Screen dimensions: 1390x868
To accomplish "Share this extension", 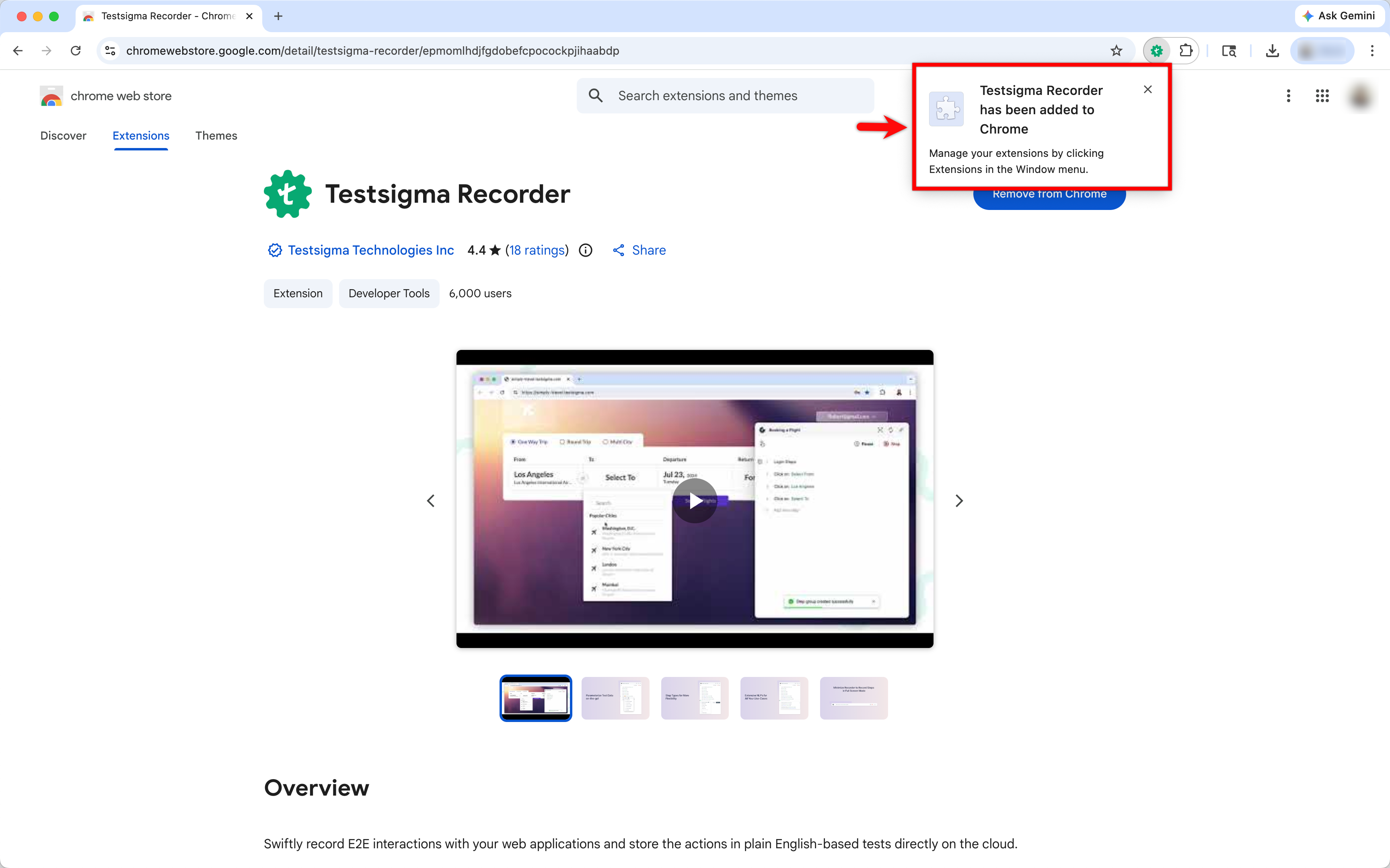I will 639,250.
